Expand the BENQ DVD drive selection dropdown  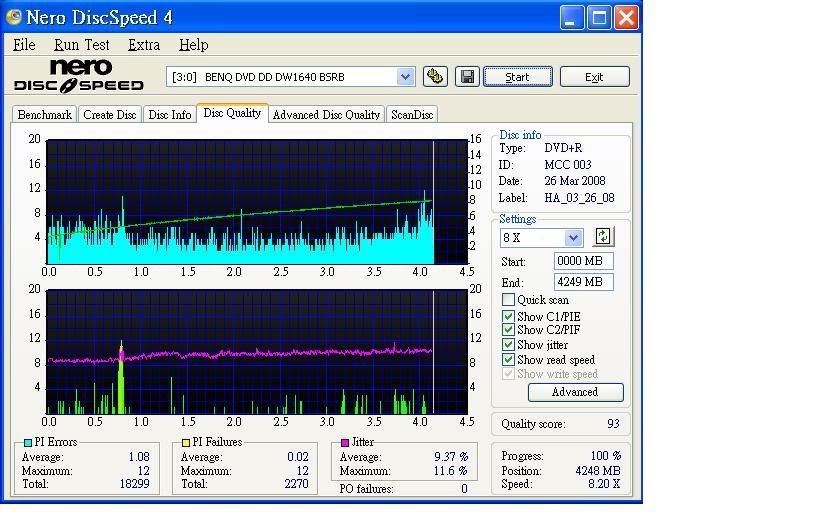(x=406, y=77)
